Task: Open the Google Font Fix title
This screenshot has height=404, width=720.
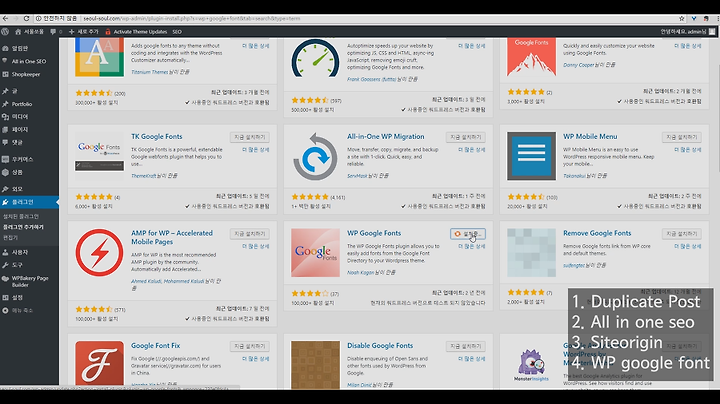Action: 156,345
